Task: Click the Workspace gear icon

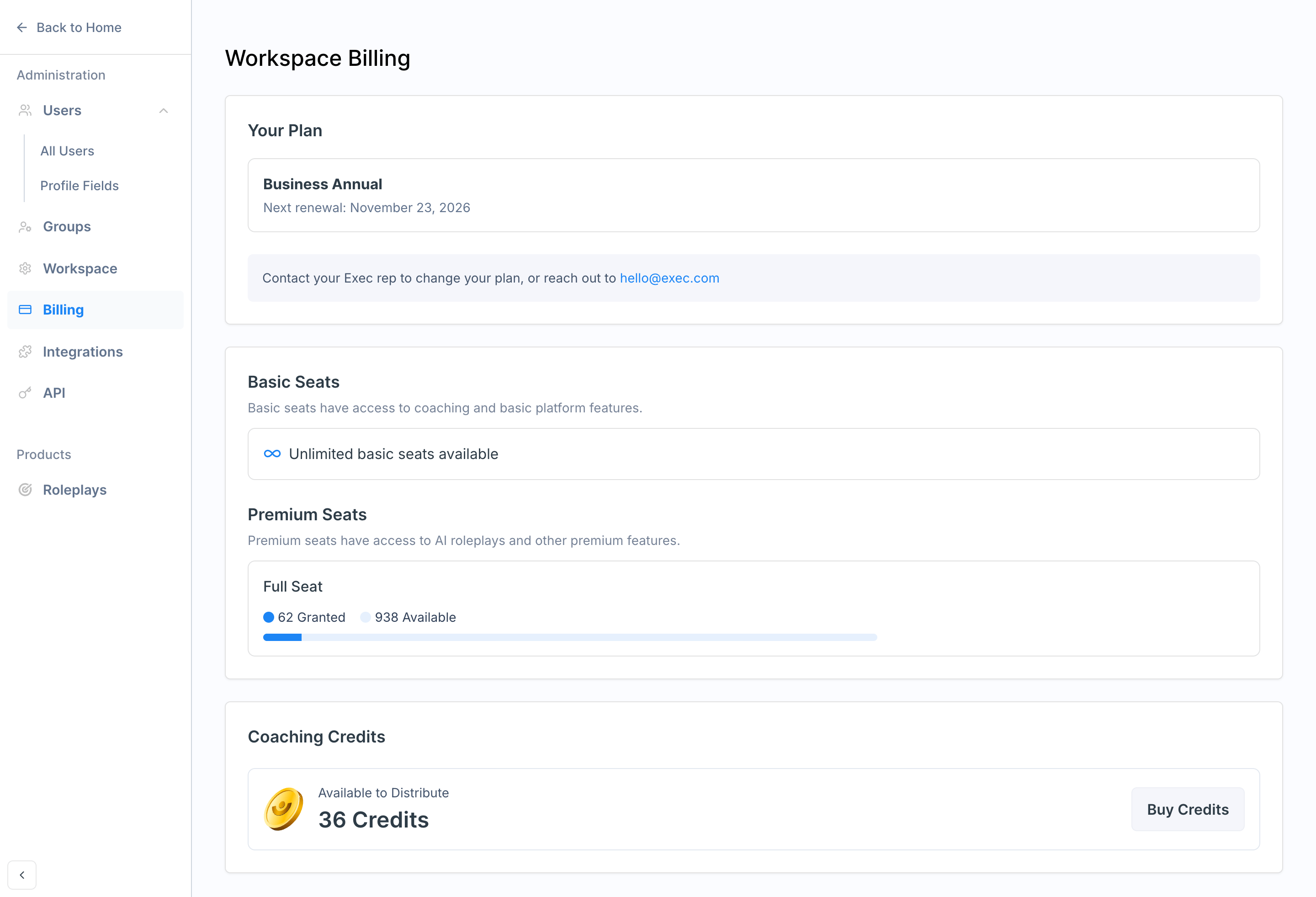Action: click(x=25, y=268)
